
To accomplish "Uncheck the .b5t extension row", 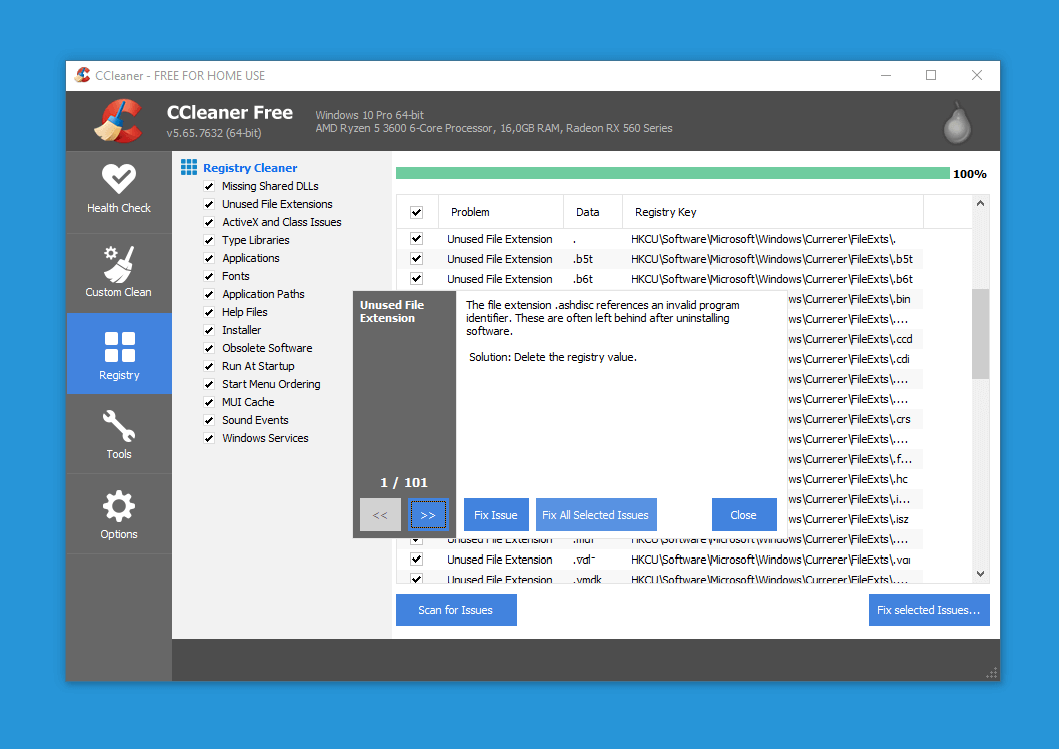I will 417,259.
